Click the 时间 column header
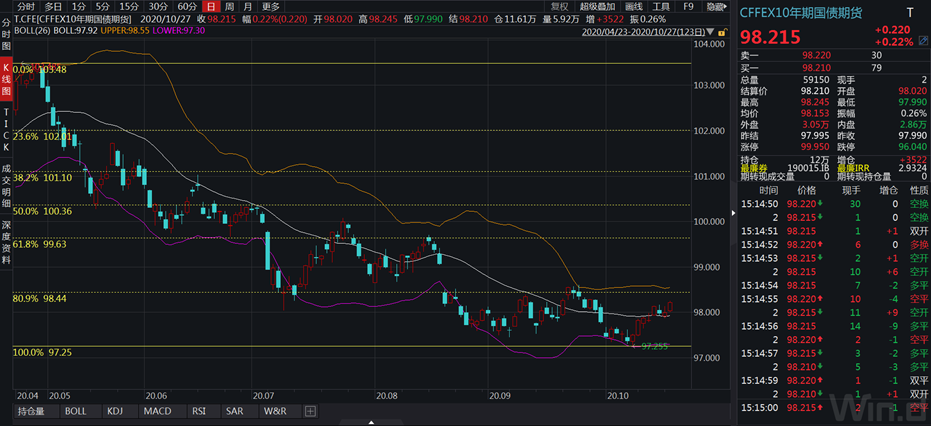This screenshot has width=931, height=426. [x=768, y=190]
